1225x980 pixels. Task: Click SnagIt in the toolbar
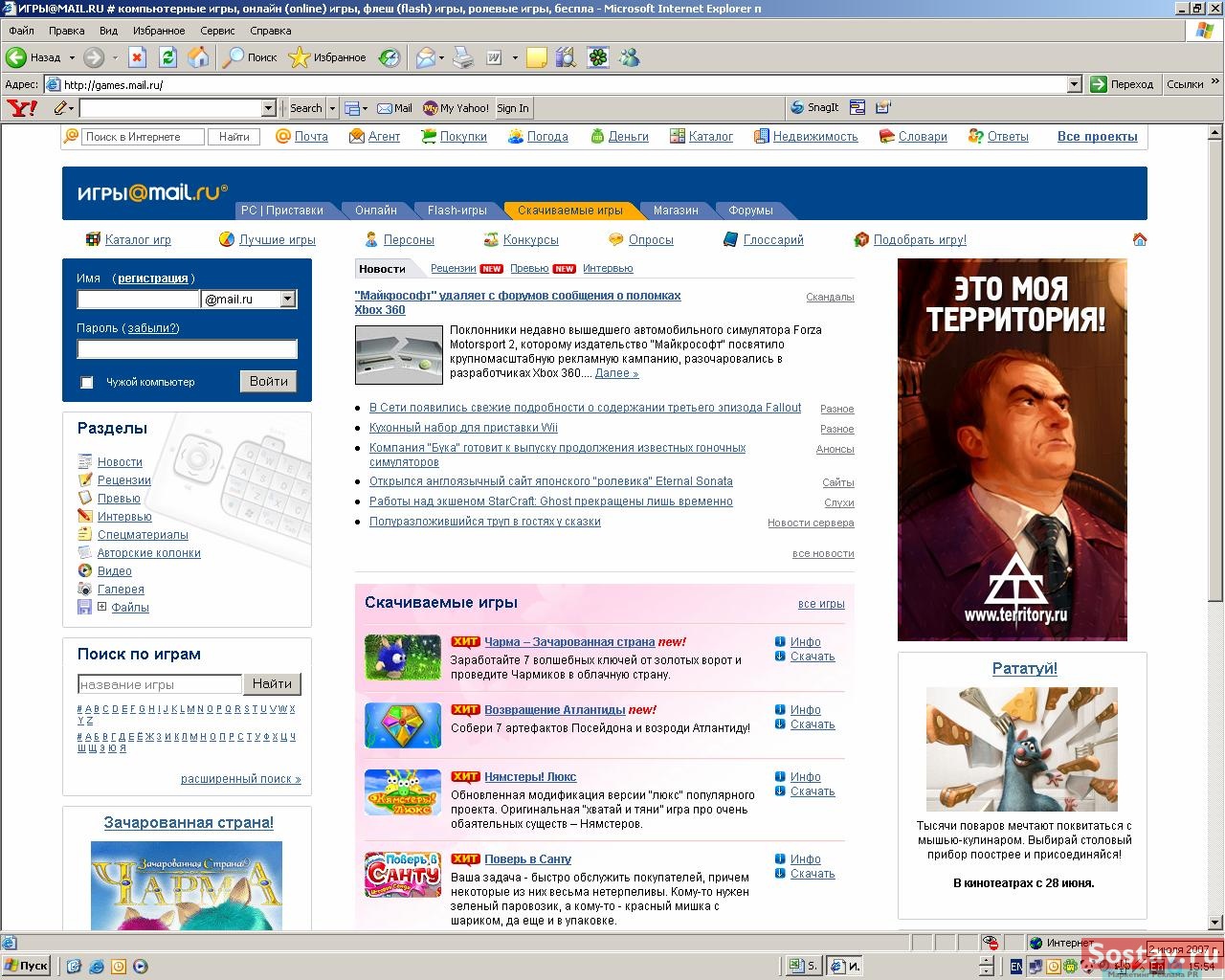click(814, 108)
